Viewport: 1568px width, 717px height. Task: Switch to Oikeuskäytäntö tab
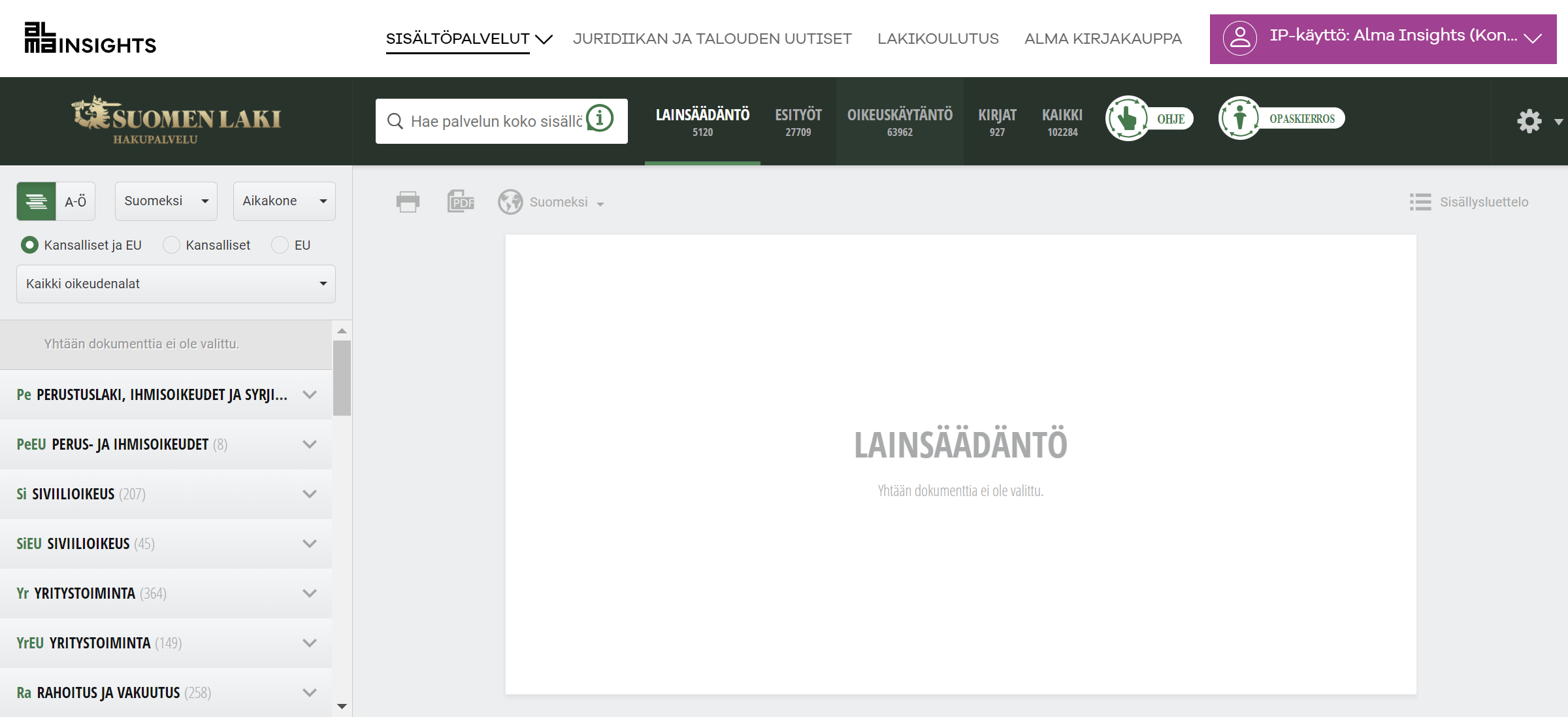(x=900, y=122)
